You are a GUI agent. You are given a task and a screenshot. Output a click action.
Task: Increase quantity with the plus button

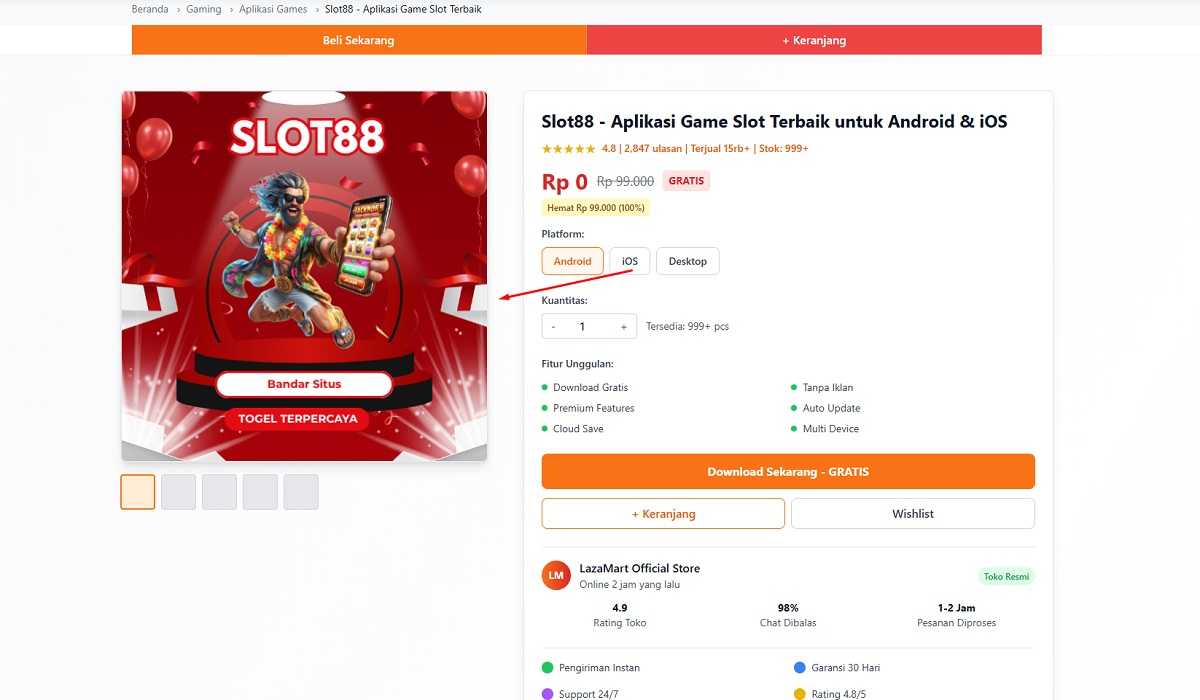tap(624, 327)
